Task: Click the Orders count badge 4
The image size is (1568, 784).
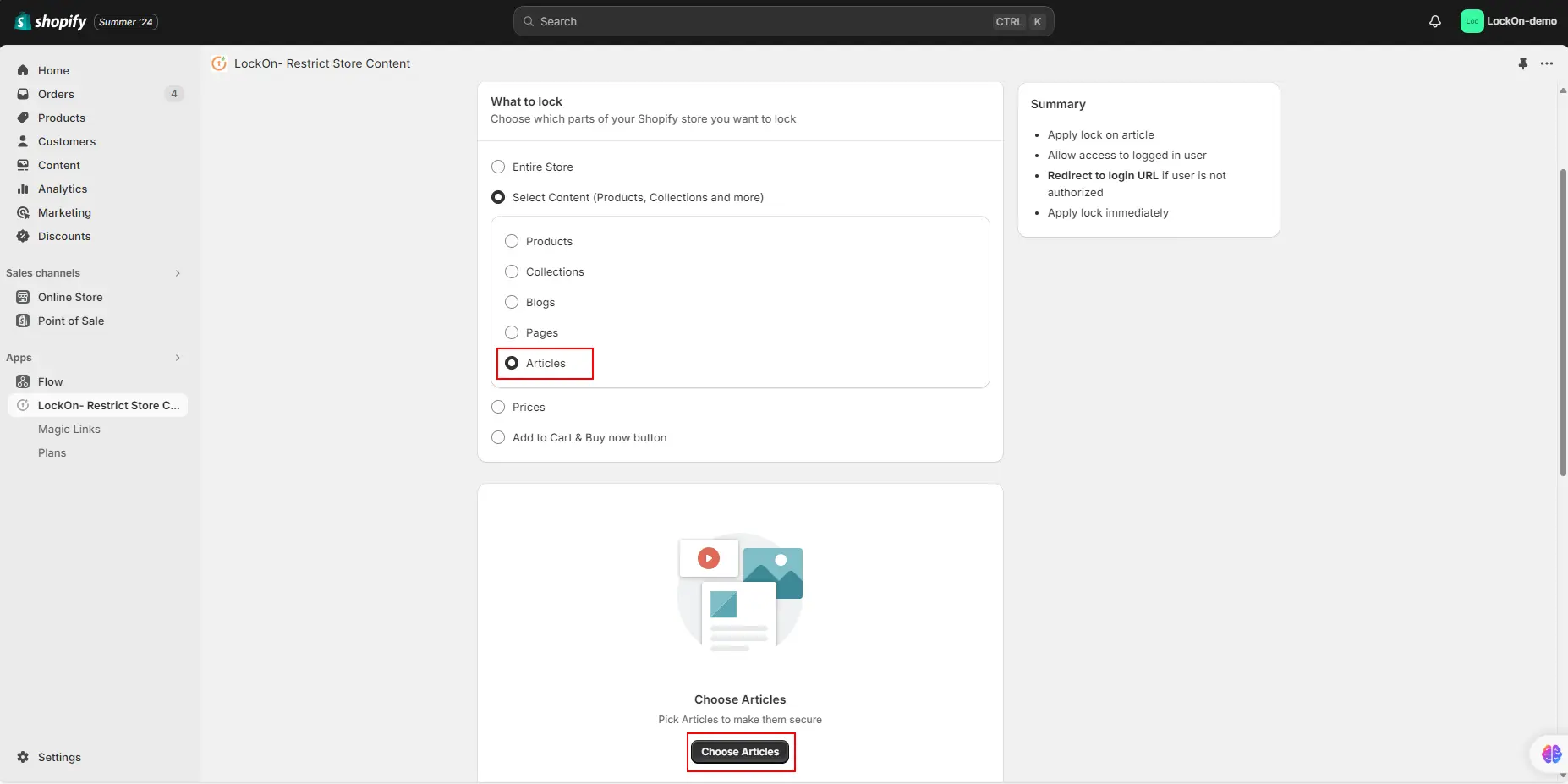Action: (x=174, y=94)
